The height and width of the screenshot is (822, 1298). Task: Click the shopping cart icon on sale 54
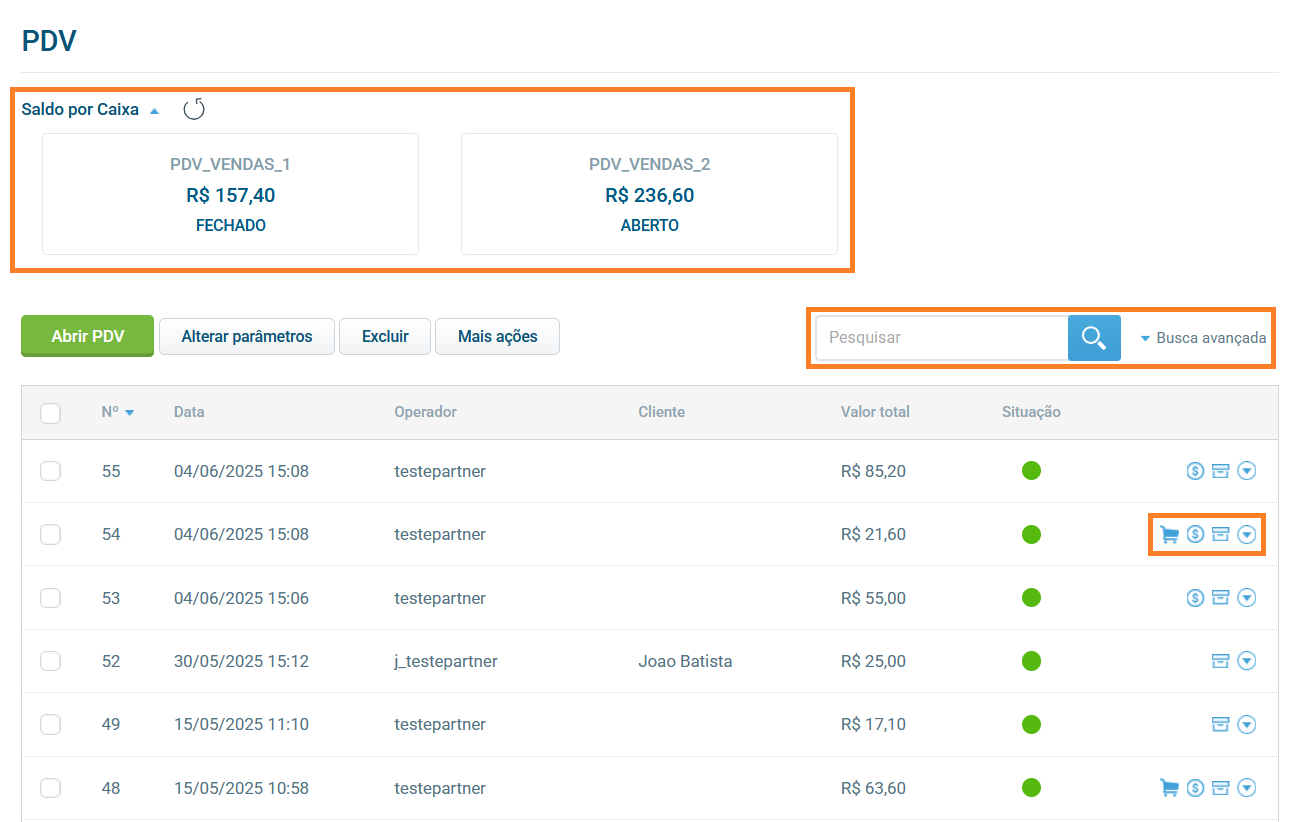click(1169, 535)
